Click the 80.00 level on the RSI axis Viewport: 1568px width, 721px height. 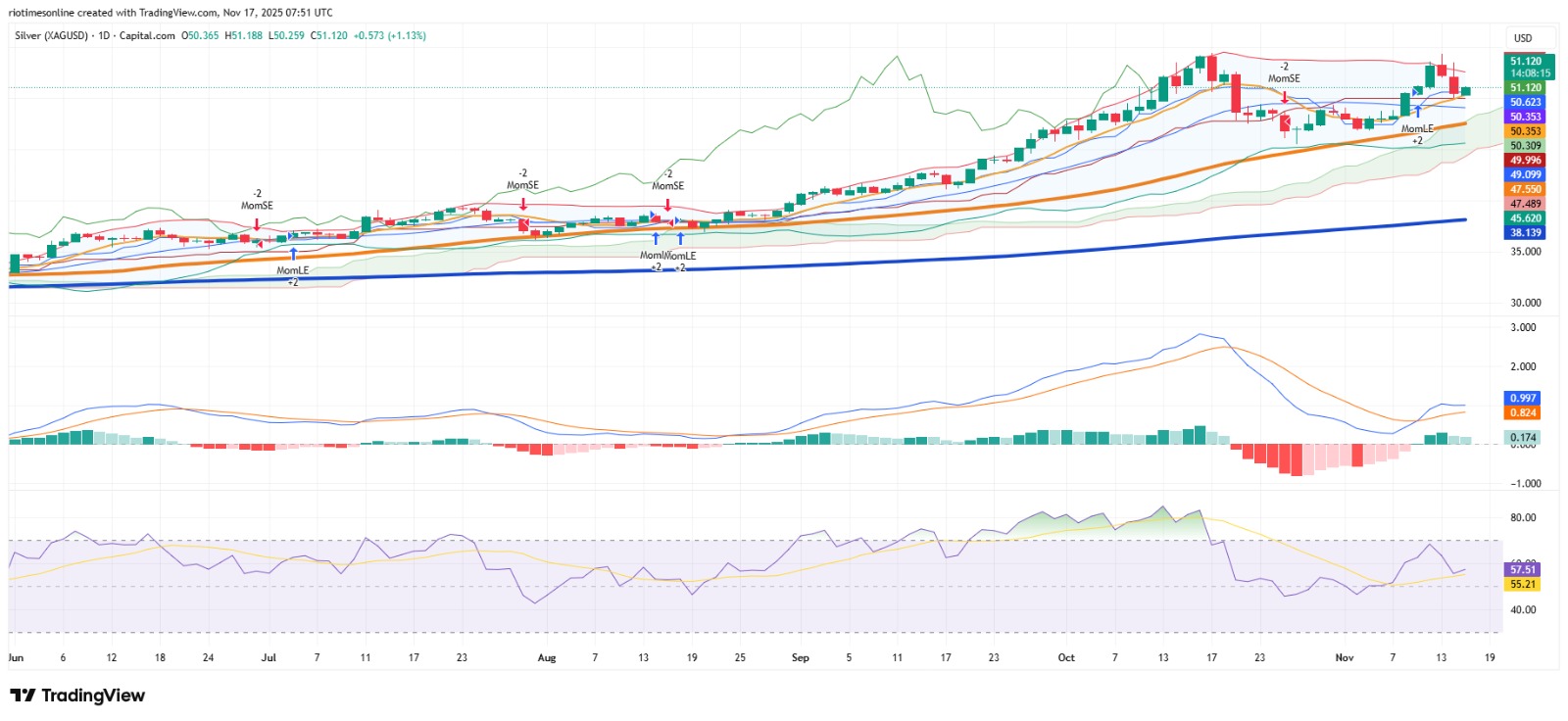tap(1523, 518)
